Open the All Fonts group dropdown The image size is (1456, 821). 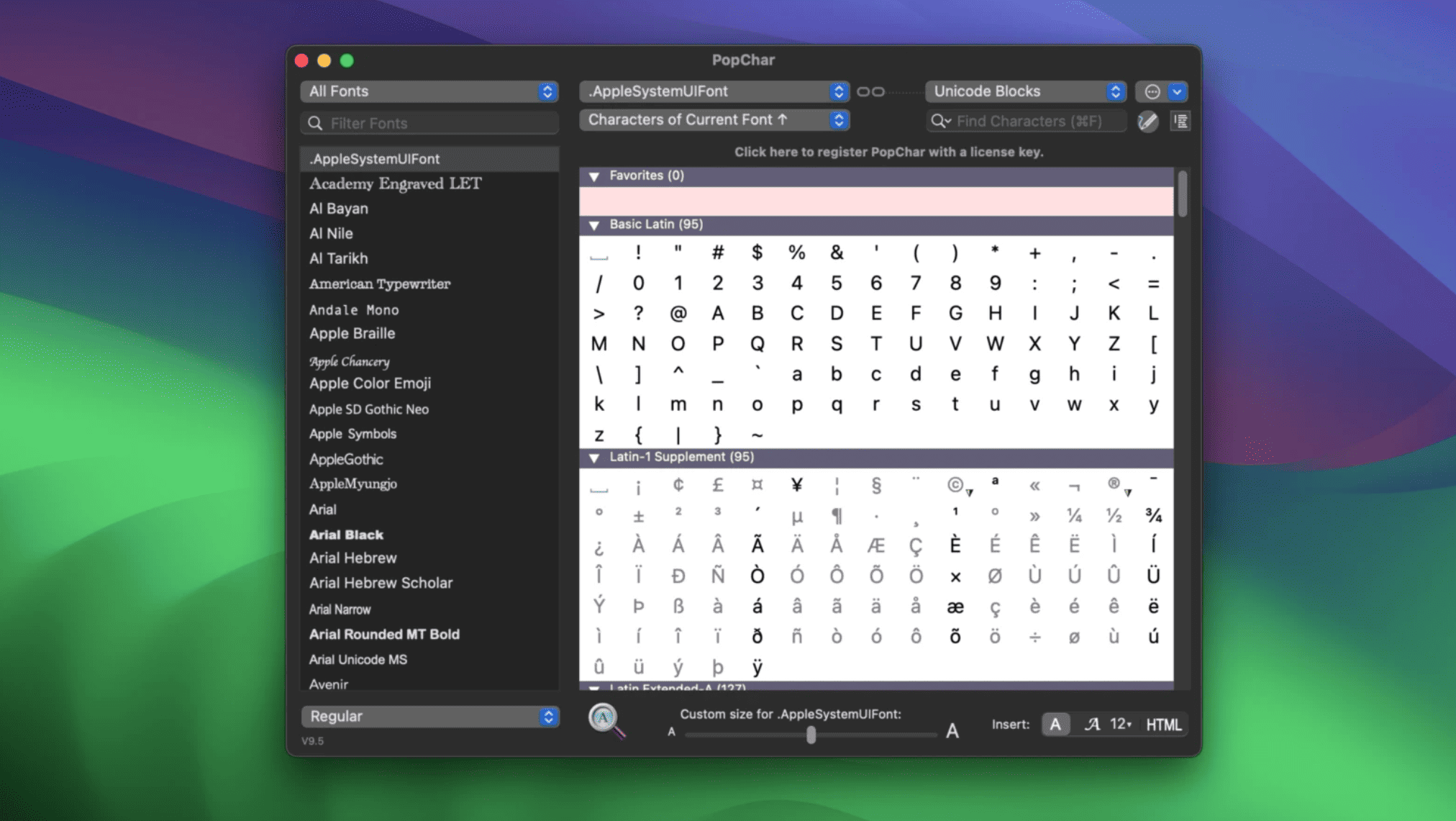pyautogui.click(x=429, y=91)
